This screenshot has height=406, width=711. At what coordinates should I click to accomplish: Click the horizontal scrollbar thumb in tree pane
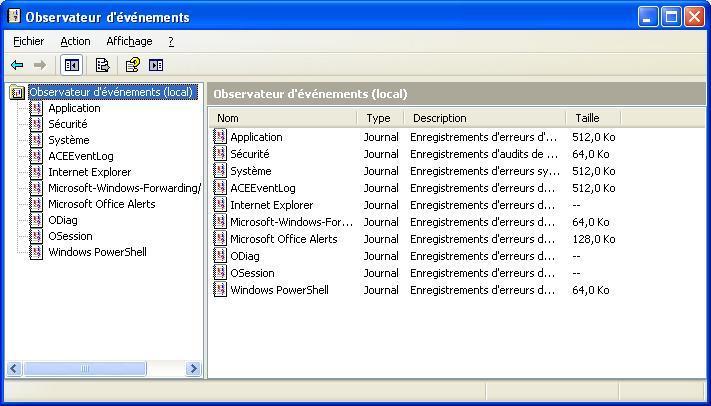85,368
